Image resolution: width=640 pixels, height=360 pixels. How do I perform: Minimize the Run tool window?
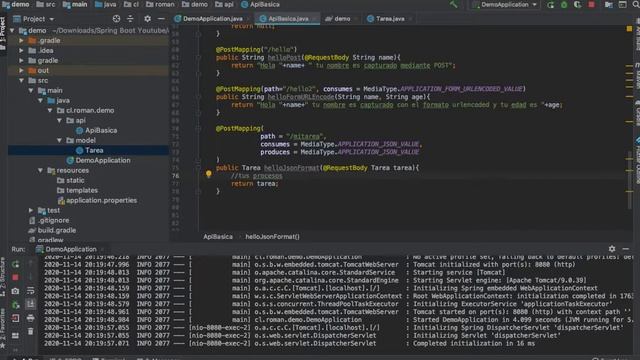click(626, 249)
